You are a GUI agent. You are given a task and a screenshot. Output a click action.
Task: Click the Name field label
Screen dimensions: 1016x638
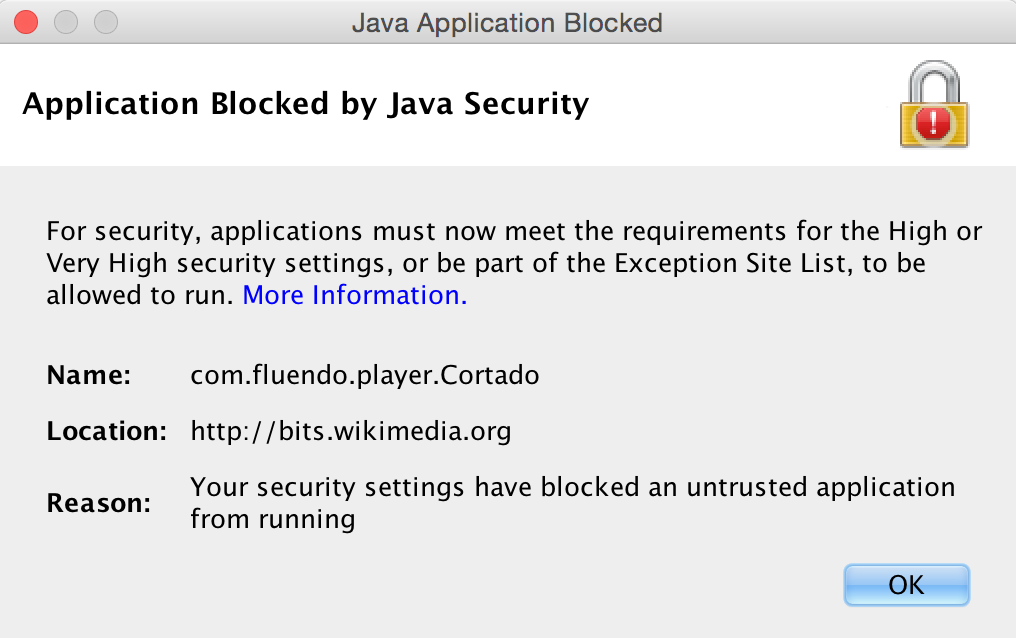tap(89, 376)
